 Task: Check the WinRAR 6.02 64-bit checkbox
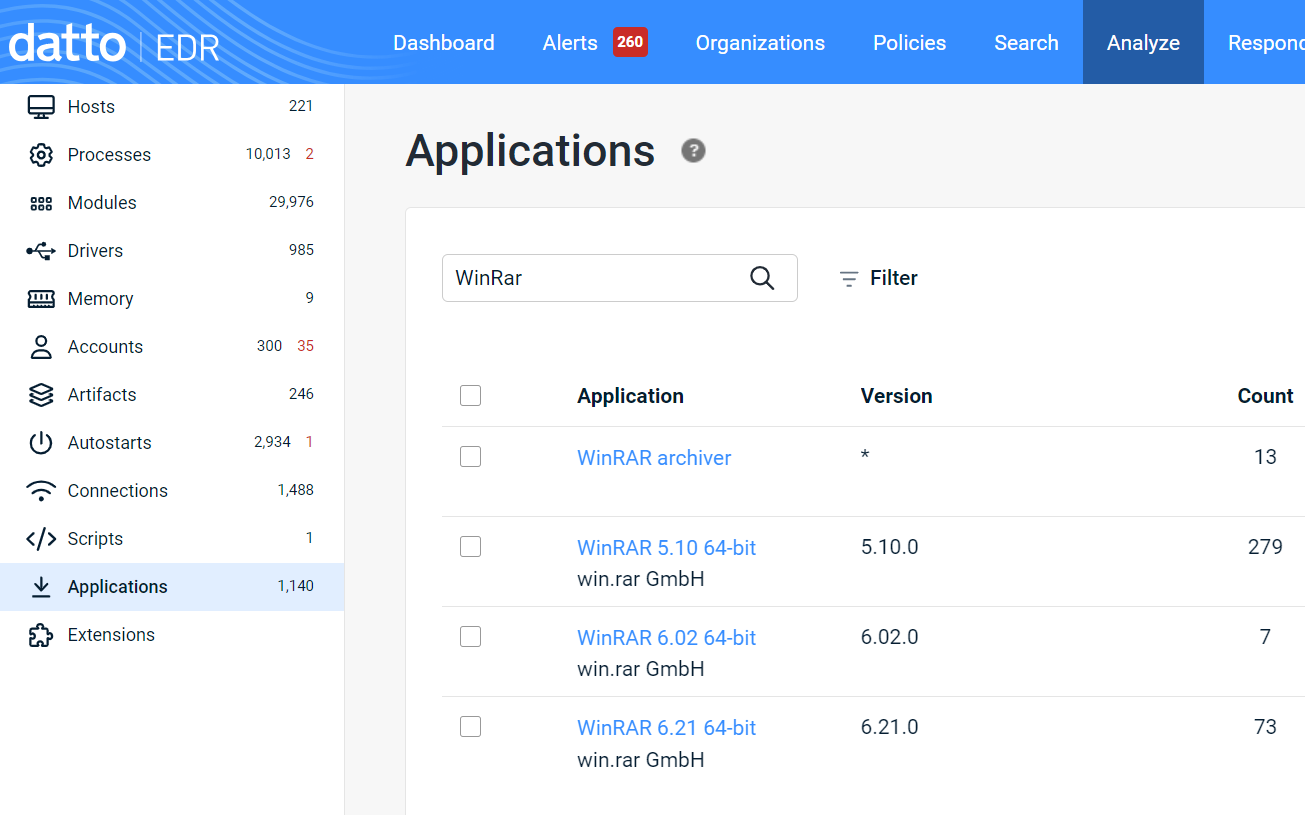(470, 637)
